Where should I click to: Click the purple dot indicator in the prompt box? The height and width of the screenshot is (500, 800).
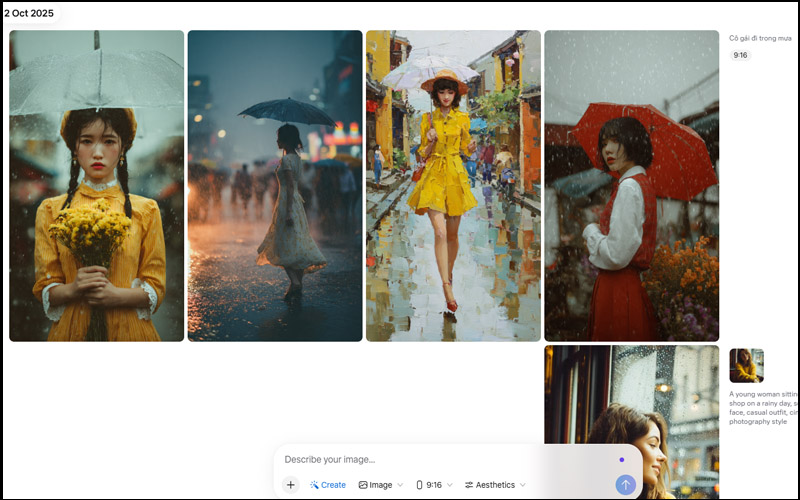pyautogui.click(x=621, y=460)
